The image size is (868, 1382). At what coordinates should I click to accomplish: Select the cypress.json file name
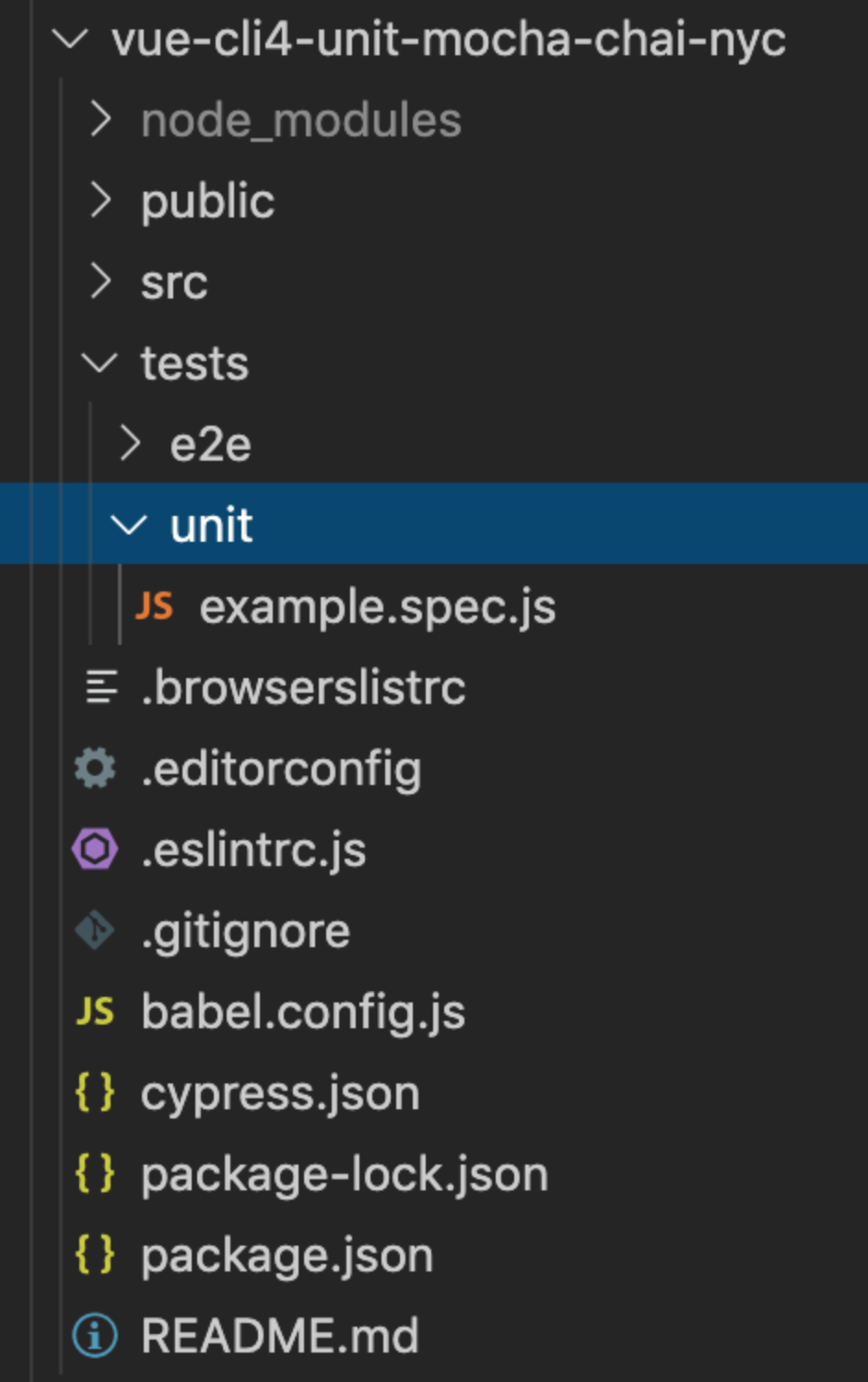[279, 1093]
